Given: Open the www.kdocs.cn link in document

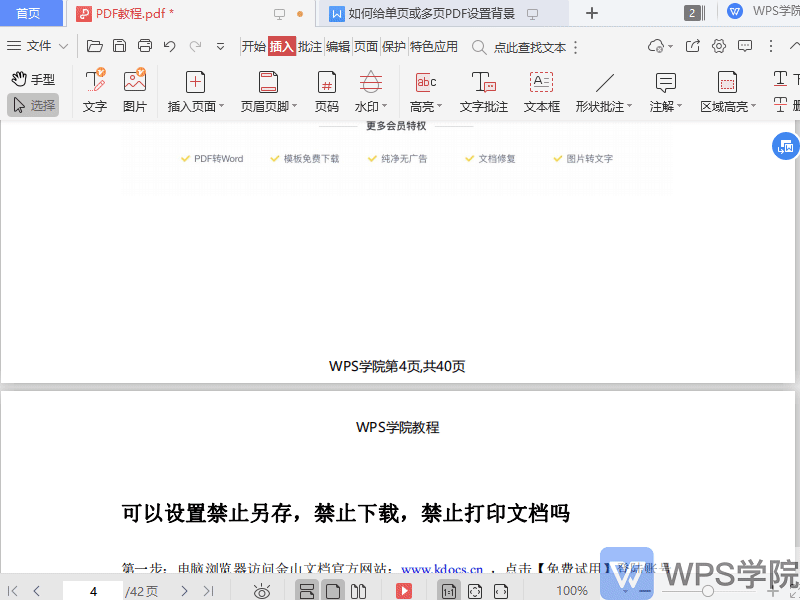Looking at the screenshot, I should pos(442,568).
